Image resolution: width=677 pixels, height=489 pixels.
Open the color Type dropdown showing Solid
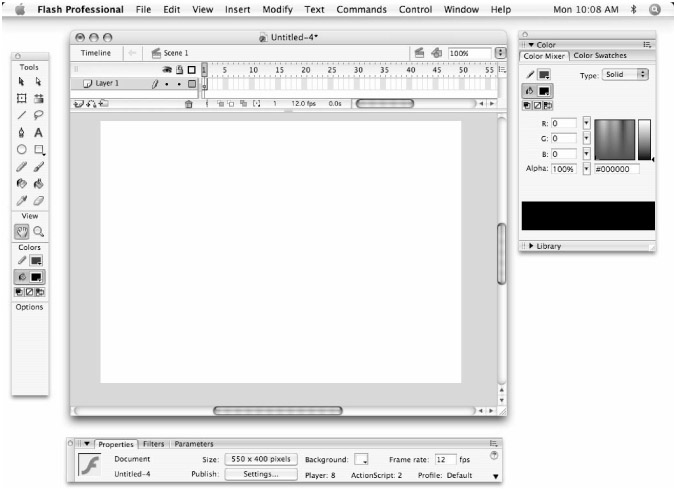pos(626,75)
